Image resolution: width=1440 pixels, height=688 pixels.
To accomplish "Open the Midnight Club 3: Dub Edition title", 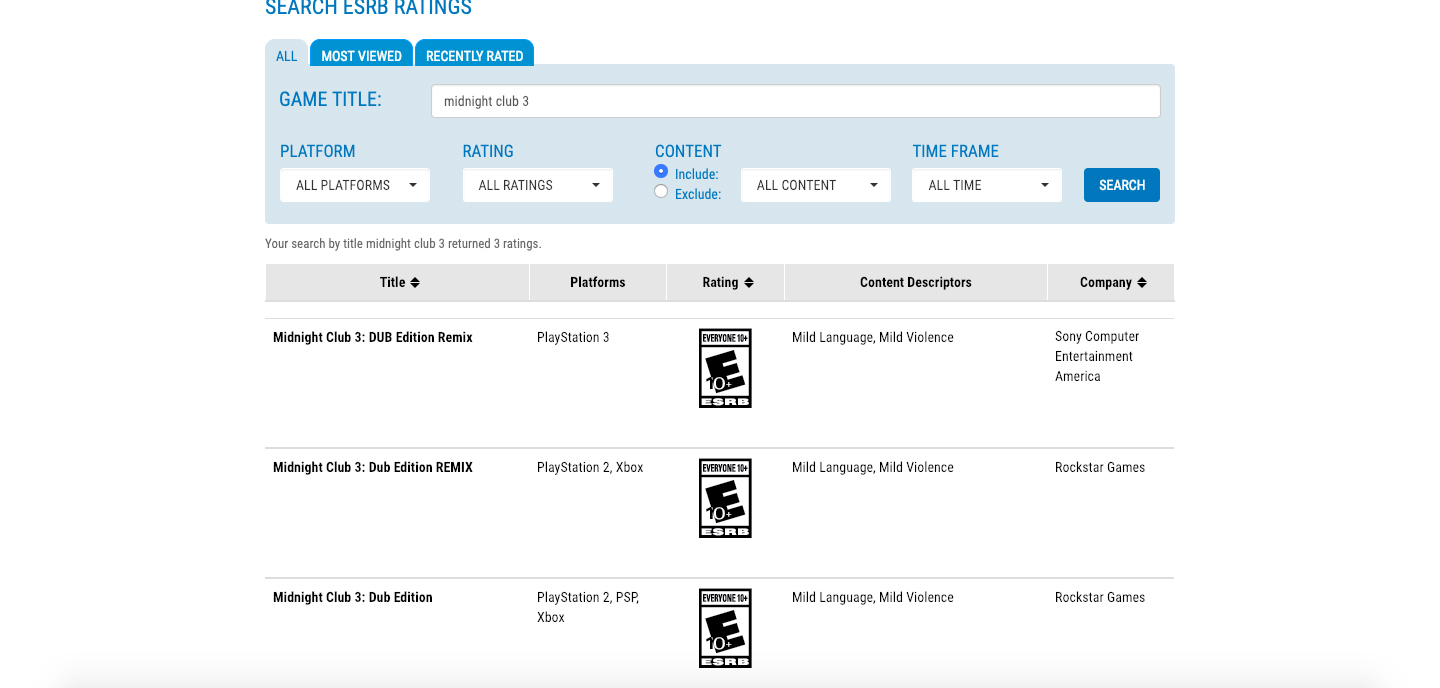I will pos(352,598).
